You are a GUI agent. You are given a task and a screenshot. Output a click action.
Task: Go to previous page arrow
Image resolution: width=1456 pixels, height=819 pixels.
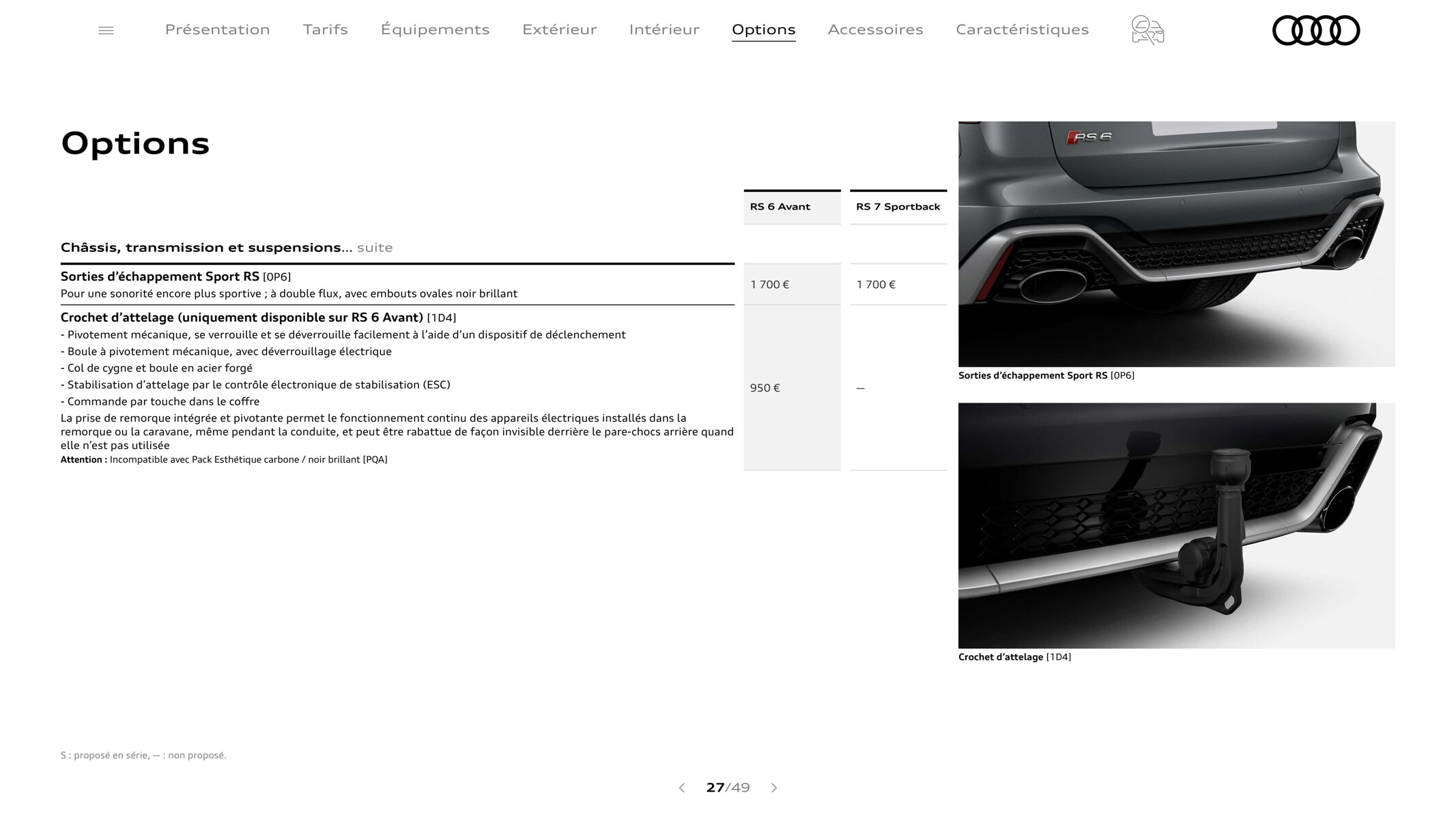point(681,788)
